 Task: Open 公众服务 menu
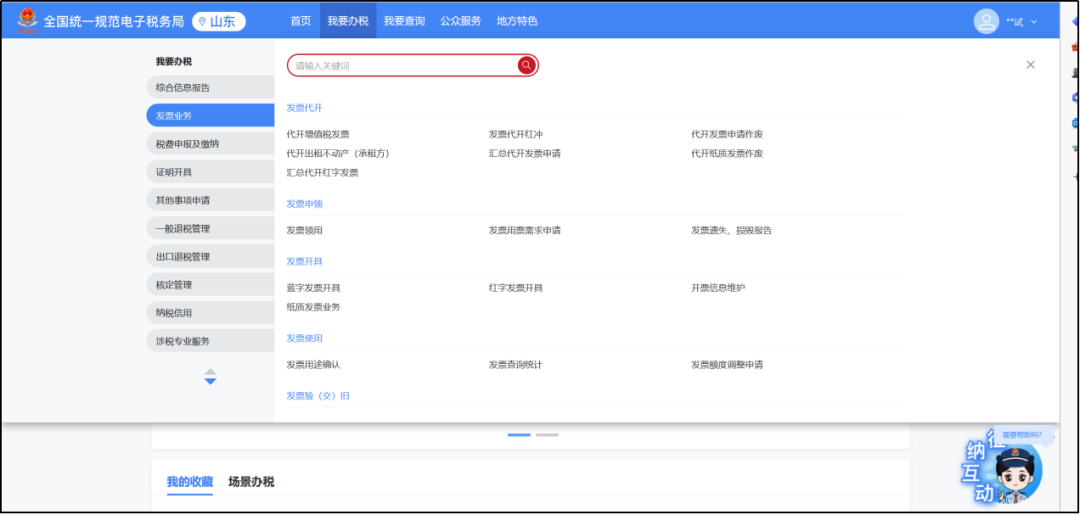[461, 21]
